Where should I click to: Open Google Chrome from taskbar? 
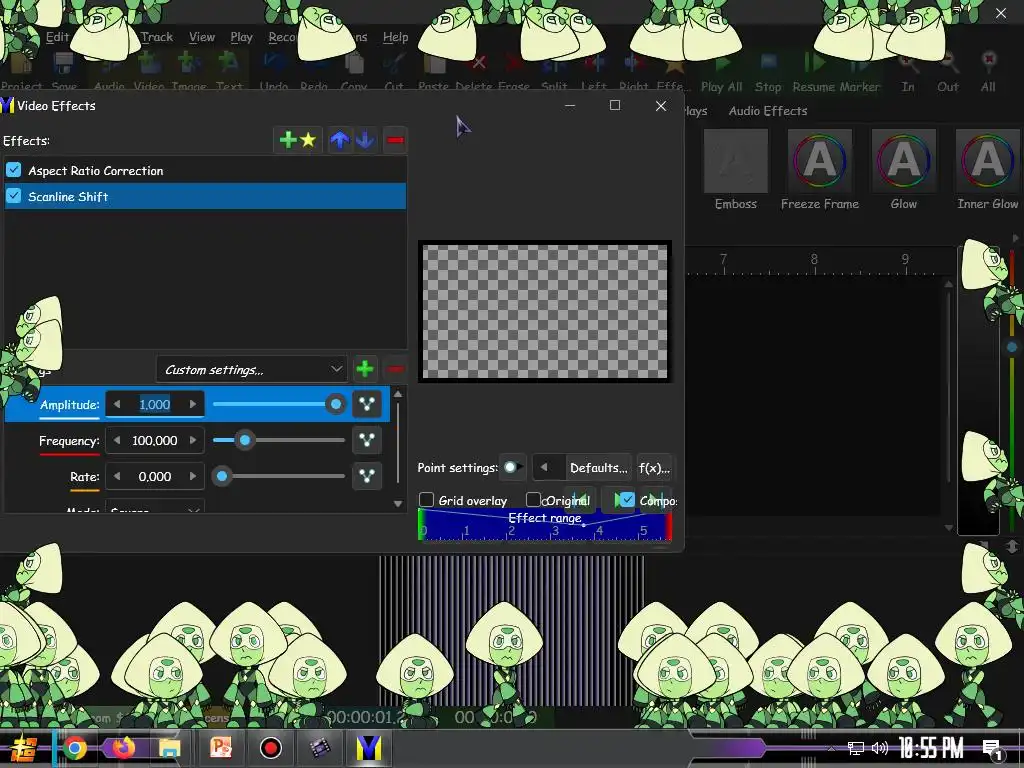tap(74, 747)
